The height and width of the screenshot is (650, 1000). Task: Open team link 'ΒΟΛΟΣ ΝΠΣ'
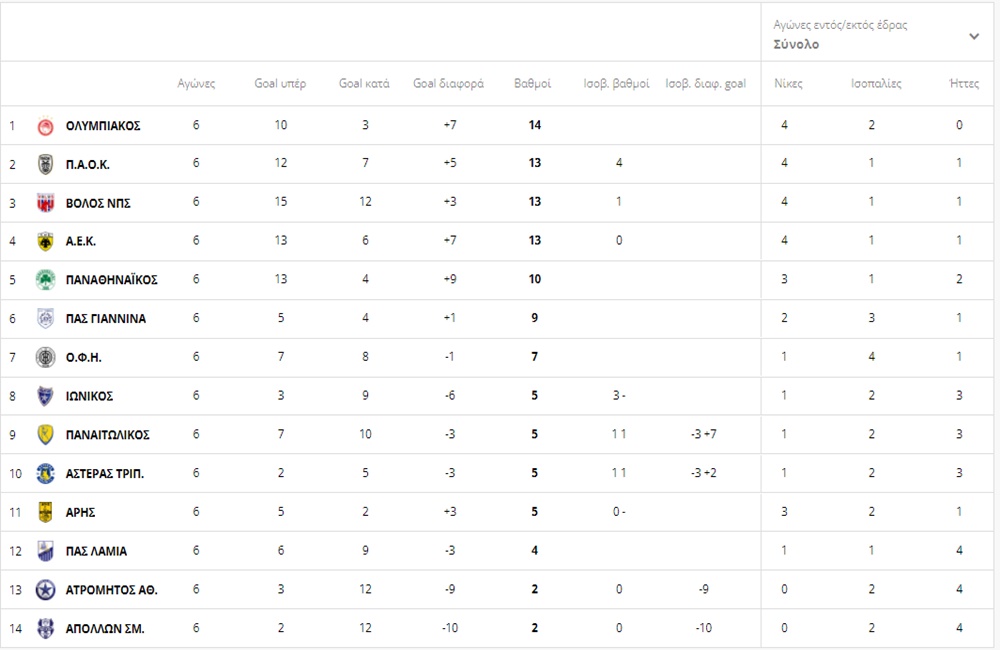pyautogui.click(x=98, y=203)
